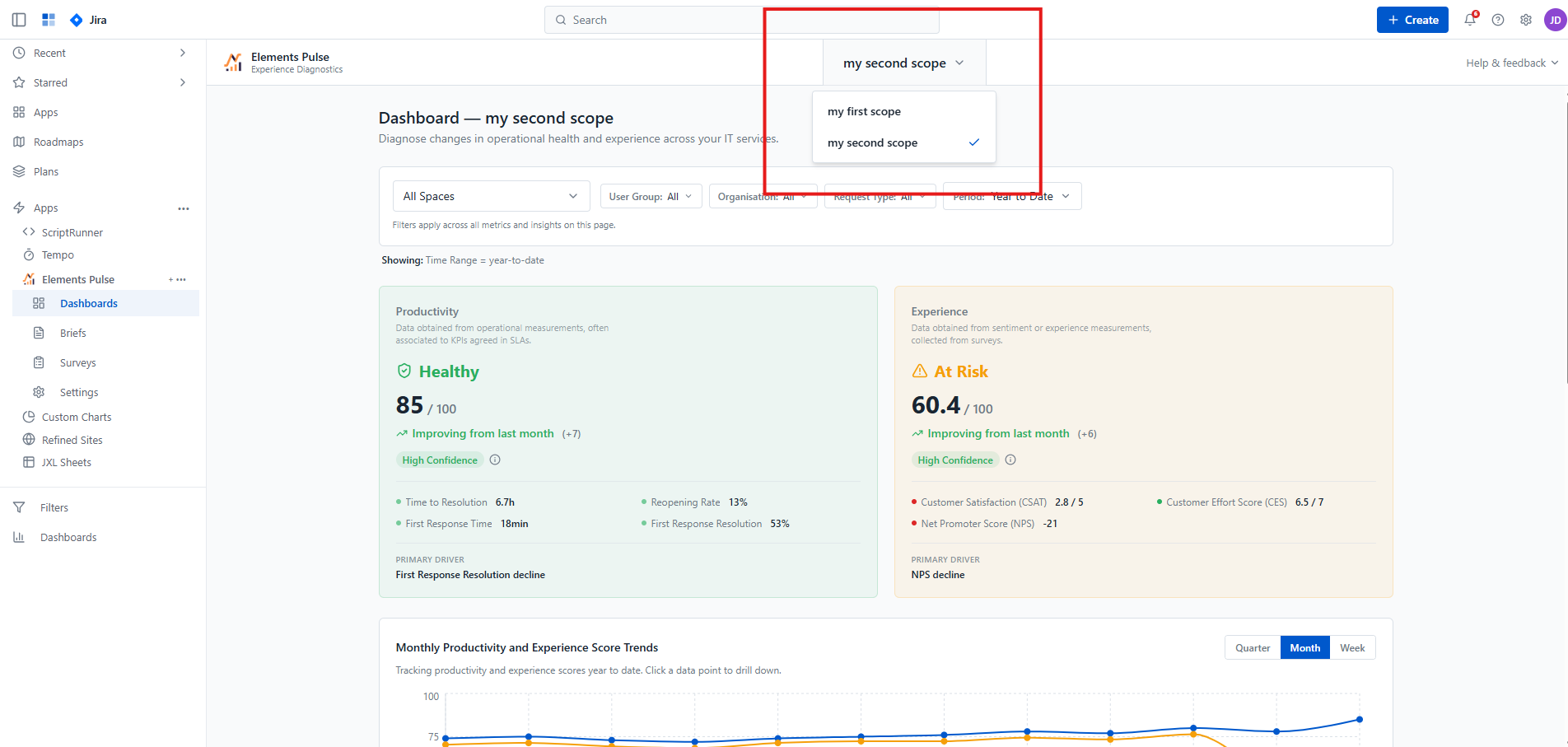
Task: Show info next to Experience High Confidence
Action: coord(1010,460)
